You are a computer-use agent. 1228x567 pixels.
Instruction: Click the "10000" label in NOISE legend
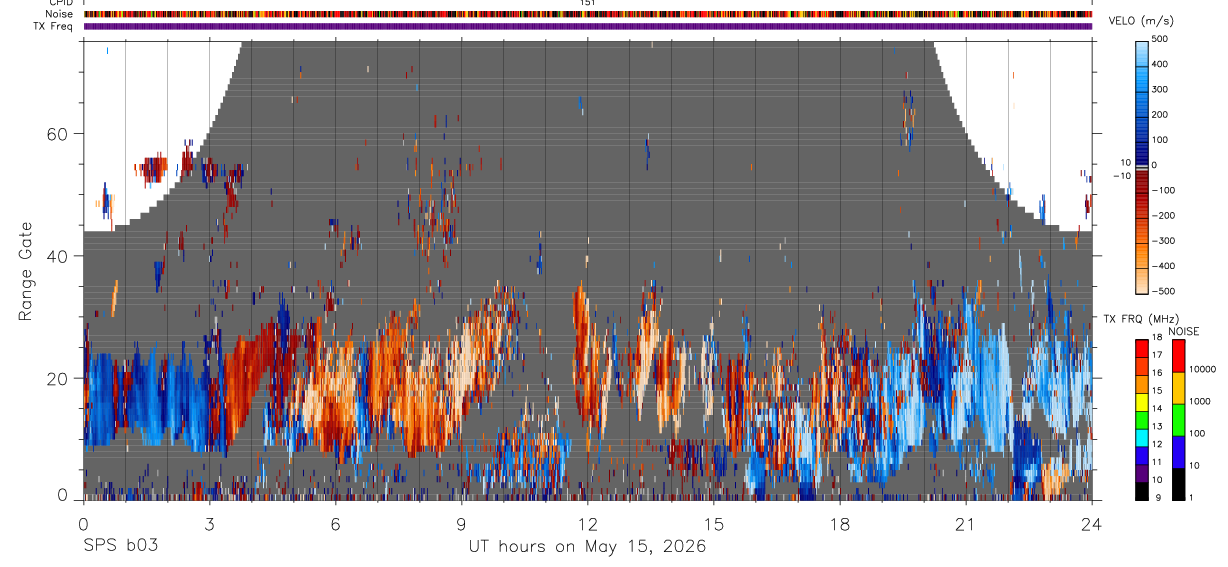click(1203, 369)
